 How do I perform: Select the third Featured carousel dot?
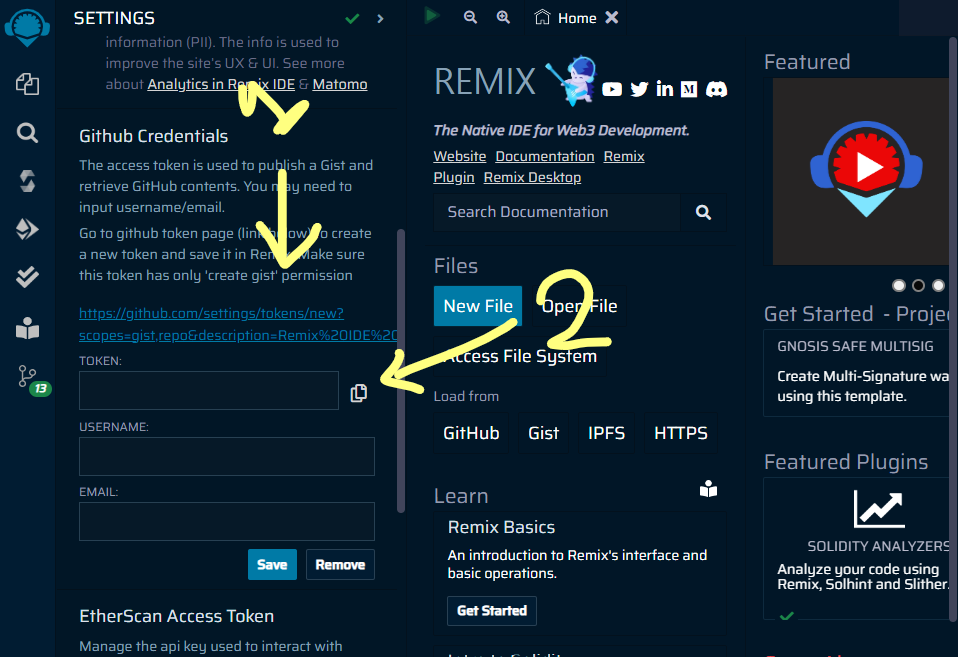[938, 285]
